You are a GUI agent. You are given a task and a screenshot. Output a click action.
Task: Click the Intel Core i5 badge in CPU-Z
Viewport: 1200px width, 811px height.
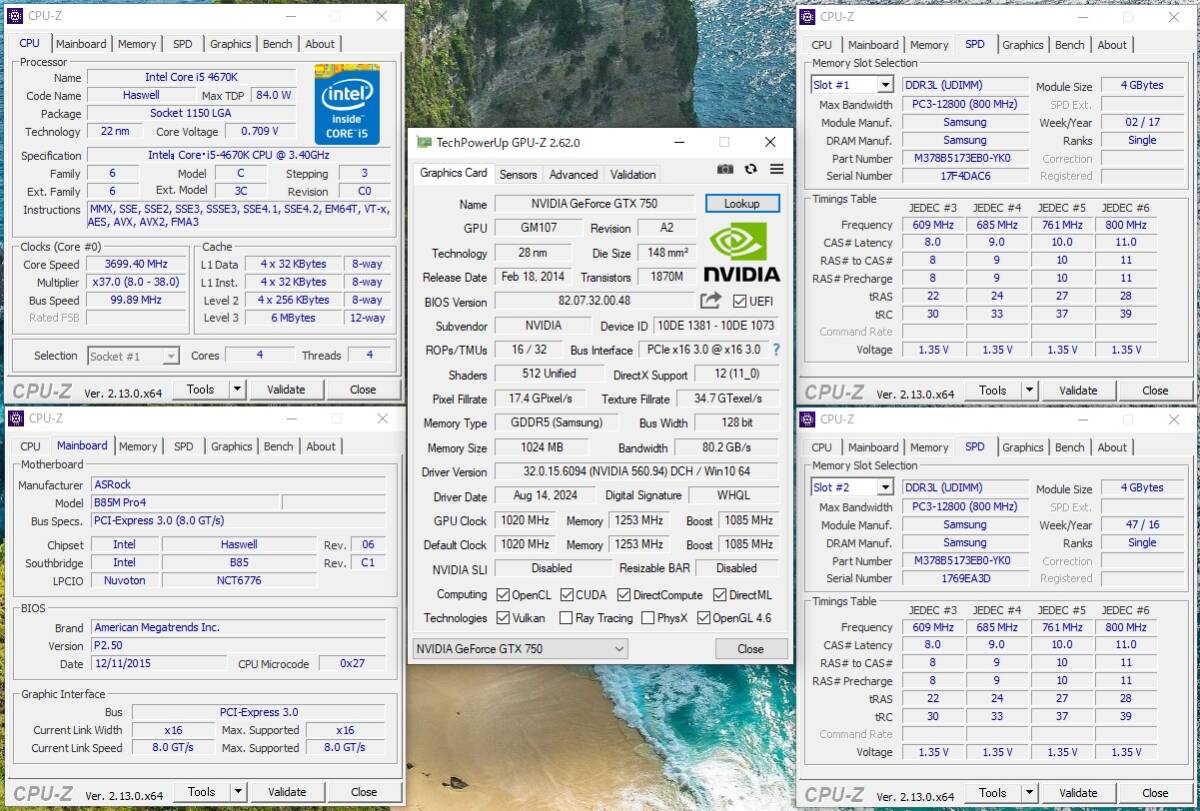347,103
